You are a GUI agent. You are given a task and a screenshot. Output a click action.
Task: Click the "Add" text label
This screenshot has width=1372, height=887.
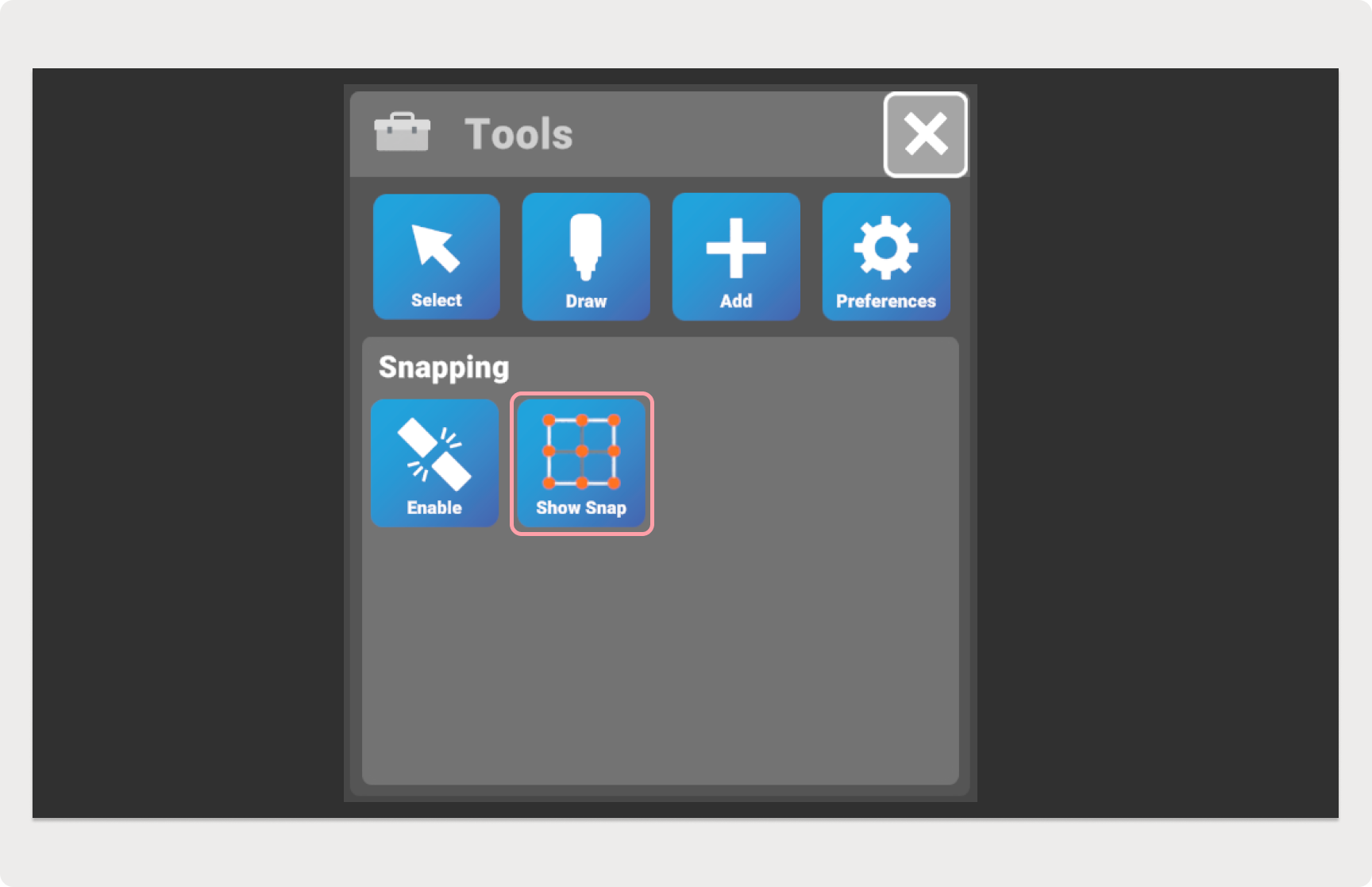pyautogui.click(x=736, y=301)
